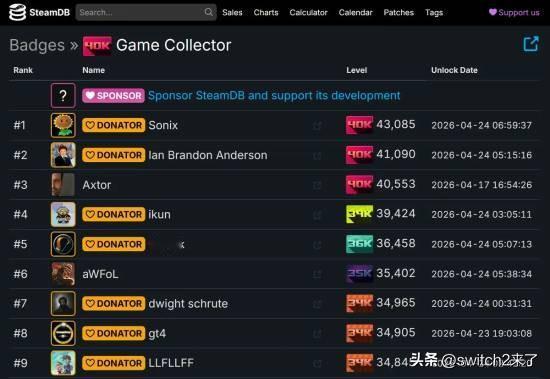
Task: Open gt4's profile link
Action: (x=157, y=334)
